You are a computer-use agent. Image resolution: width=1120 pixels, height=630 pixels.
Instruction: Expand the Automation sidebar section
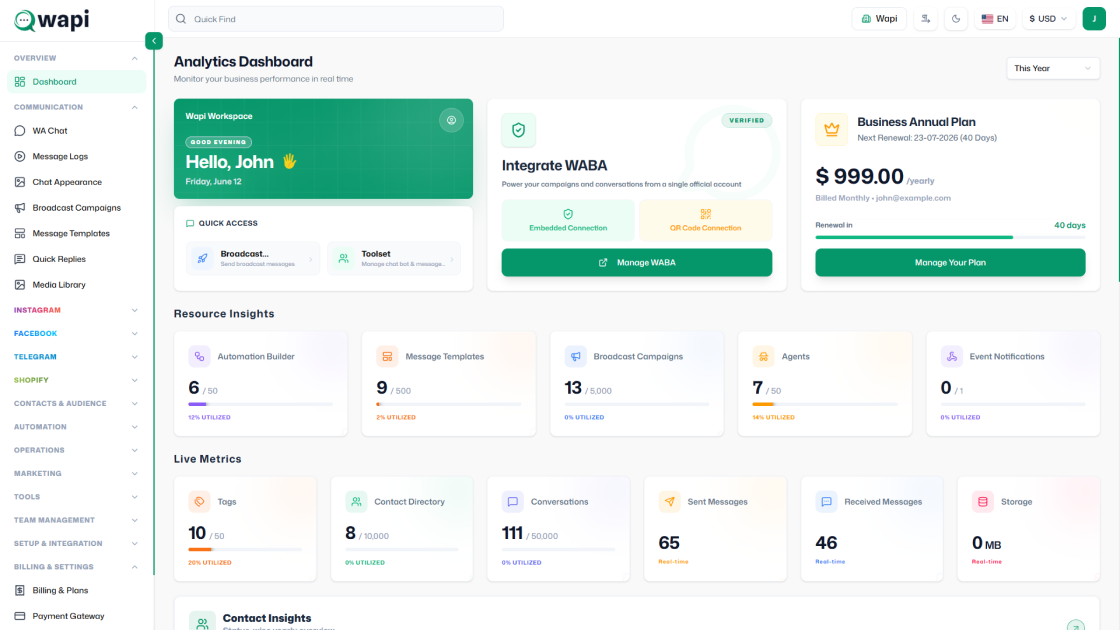(x=75, y=426)
